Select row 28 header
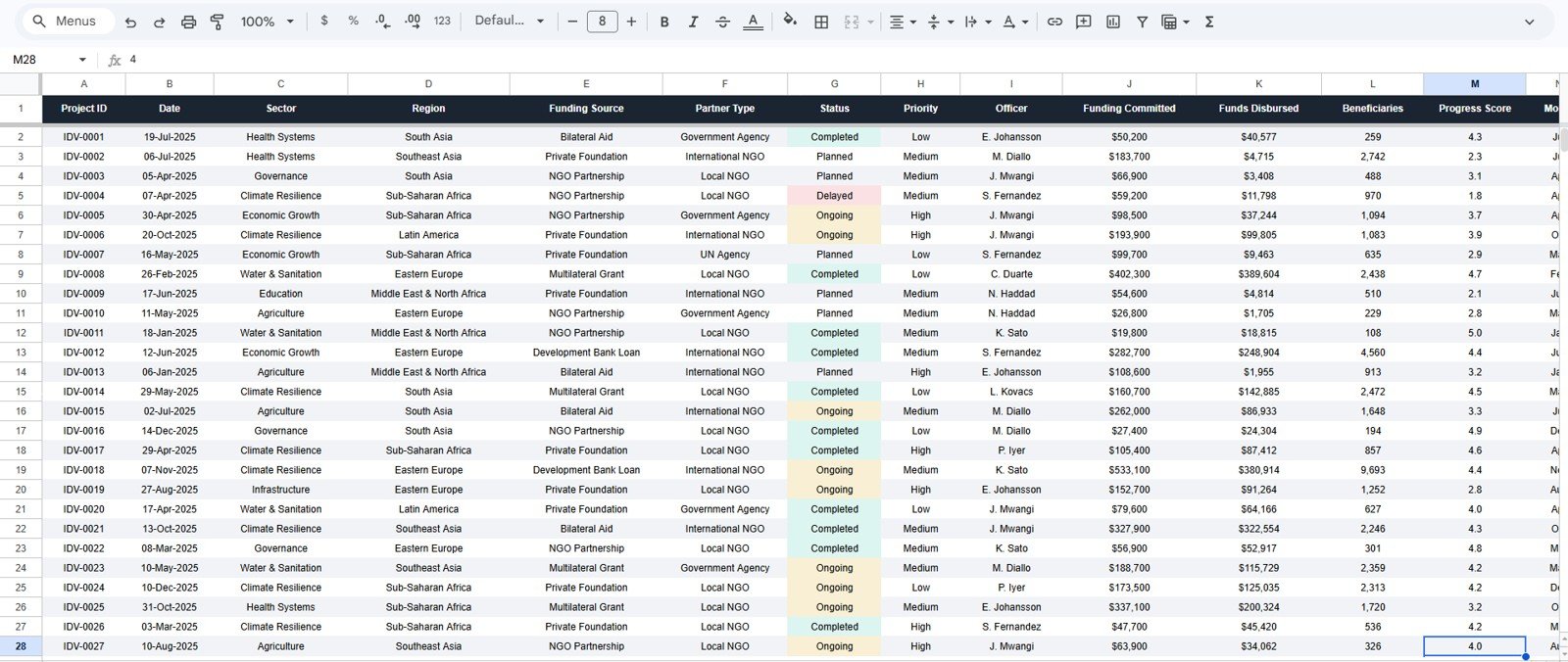 pyautogui.click(x=21, y=646)
